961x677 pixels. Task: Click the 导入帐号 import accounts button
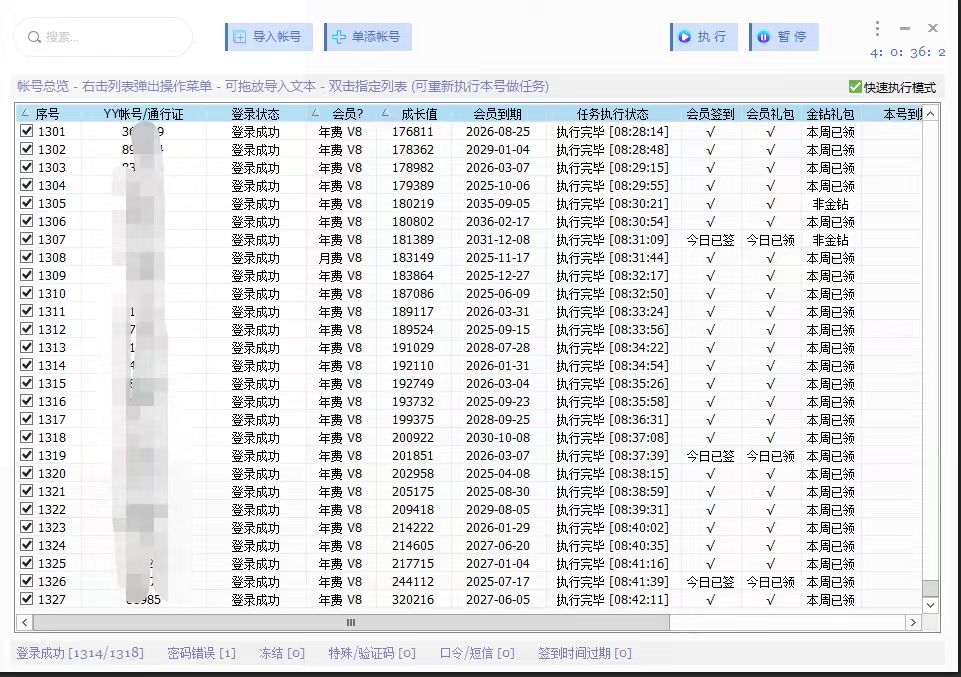pos(269,37)
